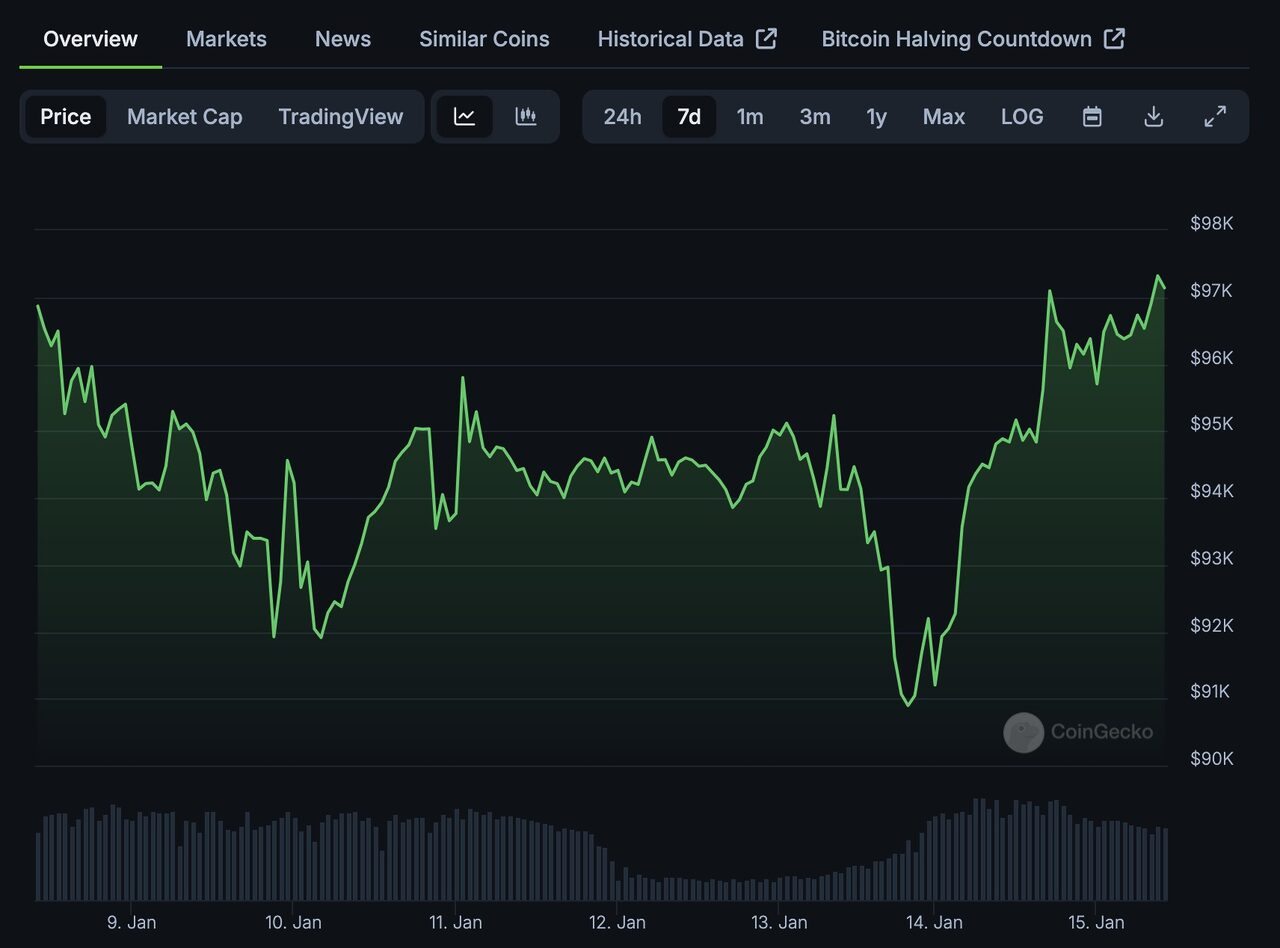Follow the Bitcoin Halving Countdown link
Screen dimensions: 1280x948
[x=956, y=39]
